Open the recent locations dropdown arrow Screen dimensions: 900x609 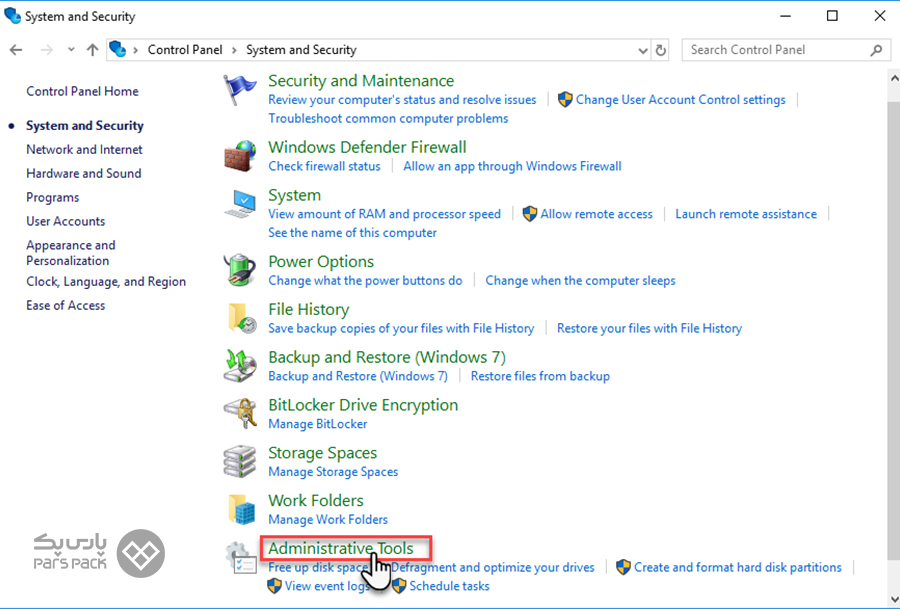tap(71, 50)
